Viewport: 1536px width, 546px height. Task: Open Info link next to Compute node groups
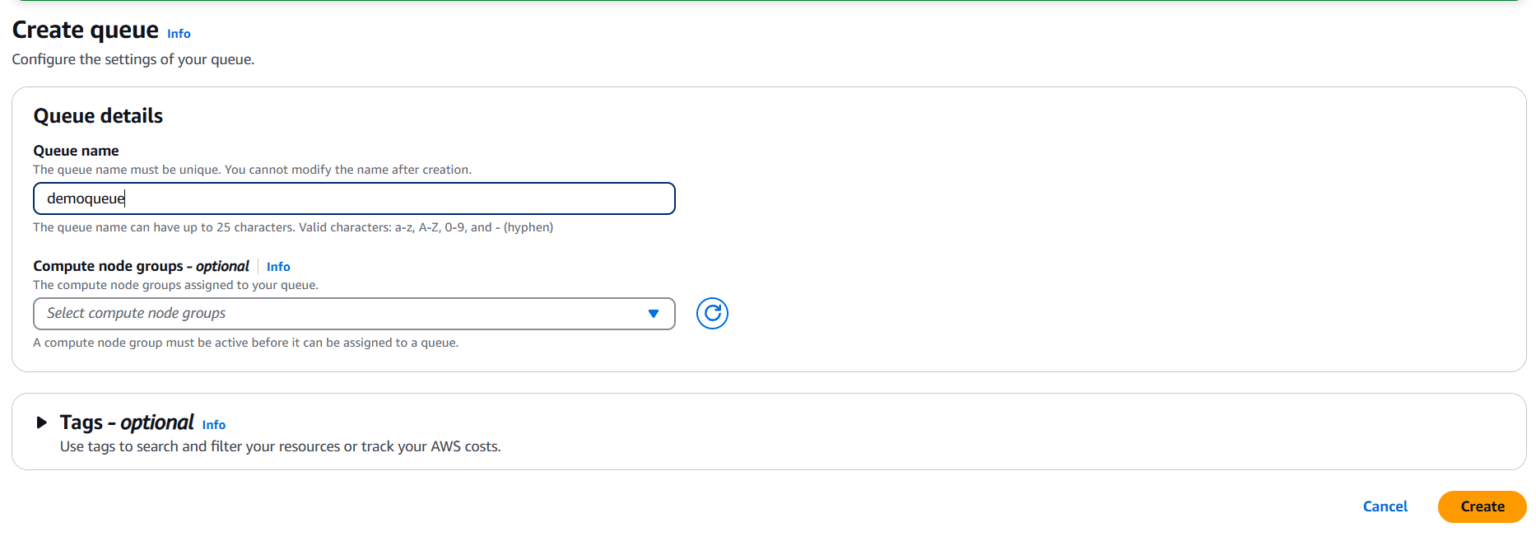pos(278,267)
